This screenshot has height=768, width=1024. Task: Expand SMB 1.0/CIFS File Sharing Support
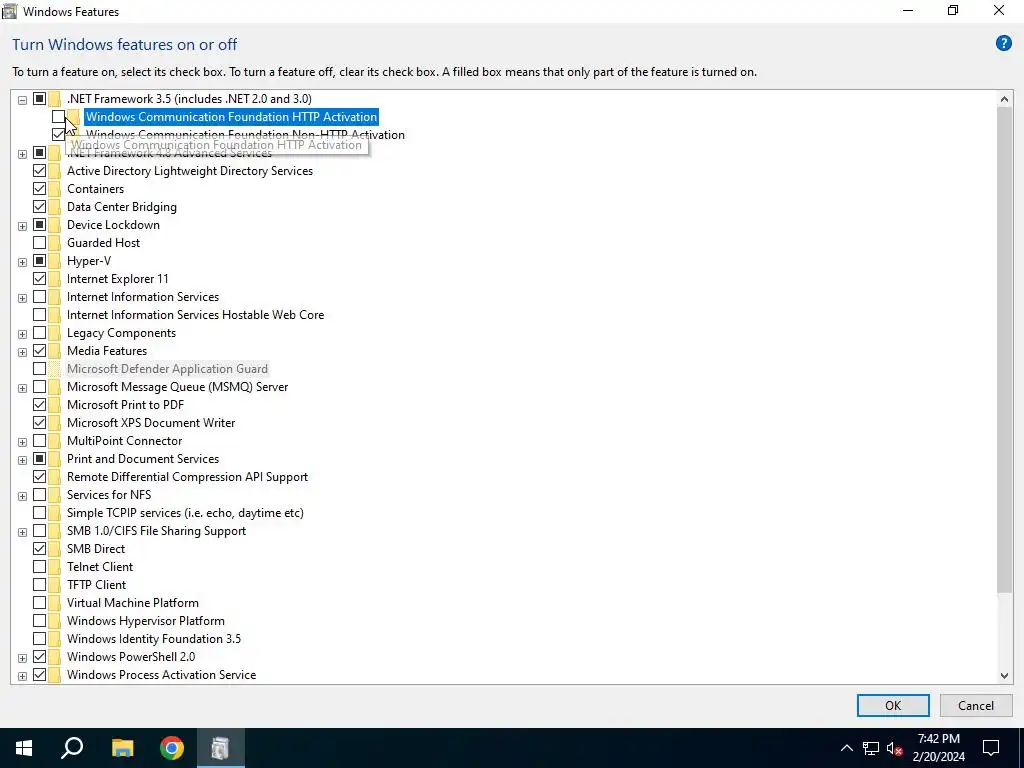22,532
